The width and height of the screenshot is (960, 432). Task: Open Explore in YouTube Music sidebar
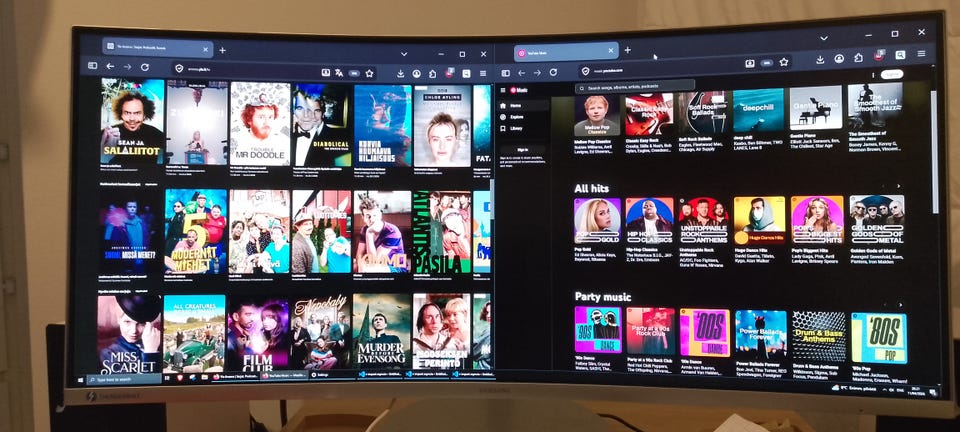(522, 116)
